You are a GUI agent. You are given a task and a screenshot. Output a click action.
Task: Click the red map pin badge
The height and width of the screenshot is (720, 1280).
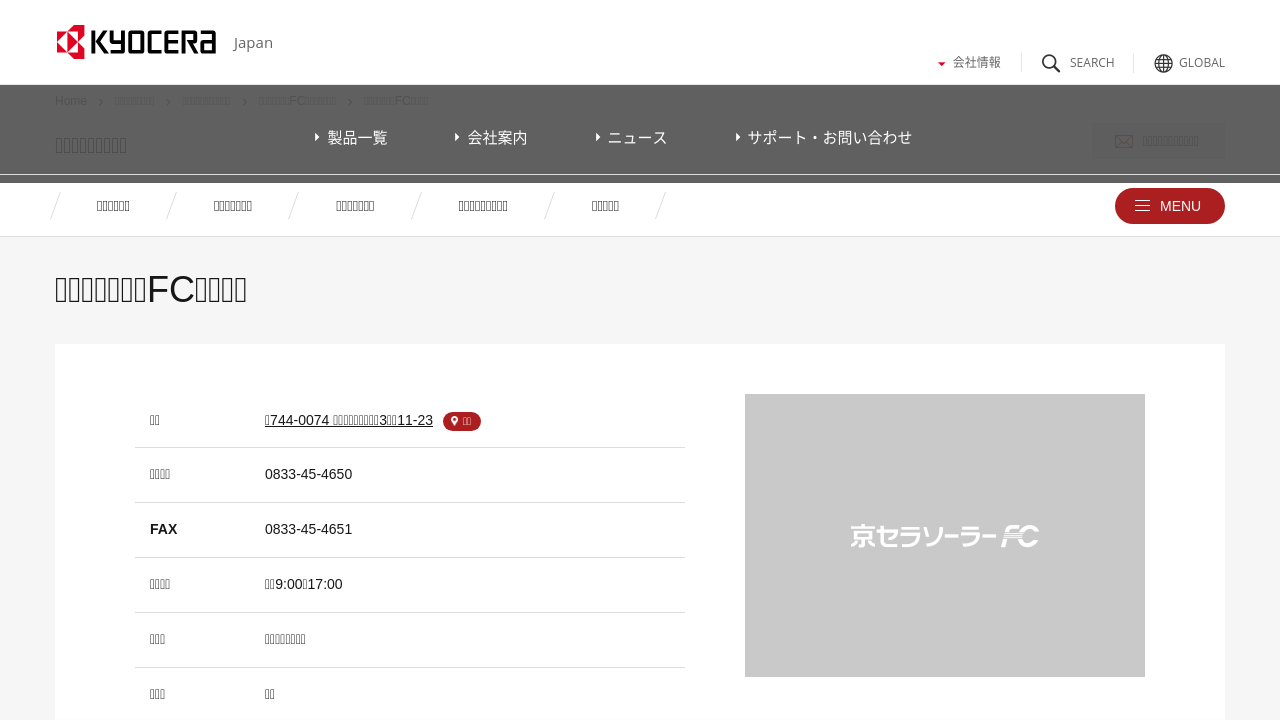click(x=462, y=422)
